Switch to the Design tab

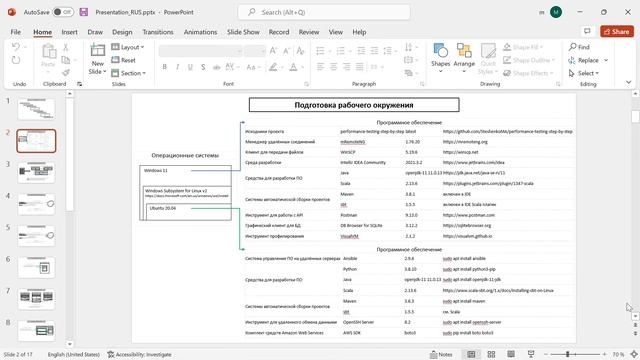point(122,32)
